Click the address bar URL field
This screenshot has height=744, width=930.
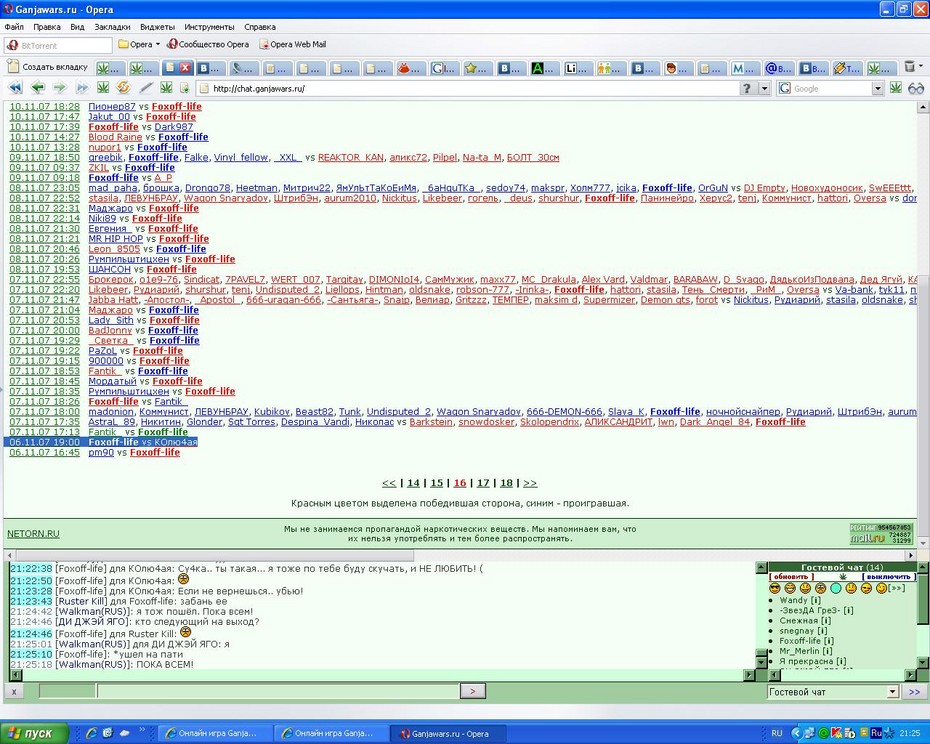coord(467,88)
